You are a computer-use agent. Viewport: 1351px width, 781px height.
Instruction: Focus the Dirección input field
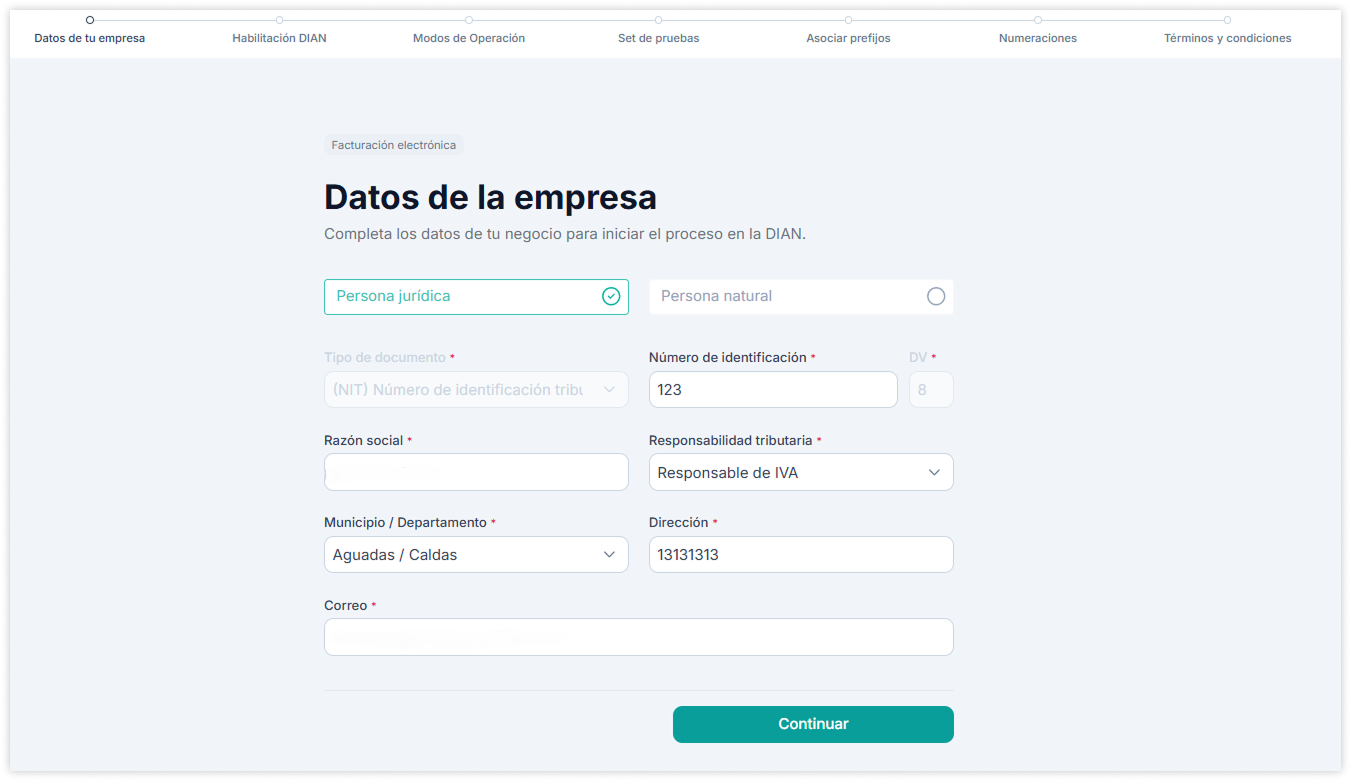(x=801, y=555)
